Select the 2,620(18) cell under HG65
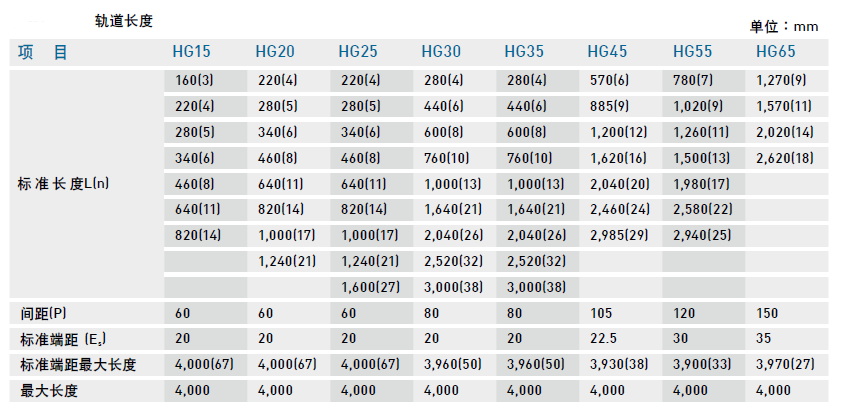Screen dimensions: 842x410 point(786,157)
